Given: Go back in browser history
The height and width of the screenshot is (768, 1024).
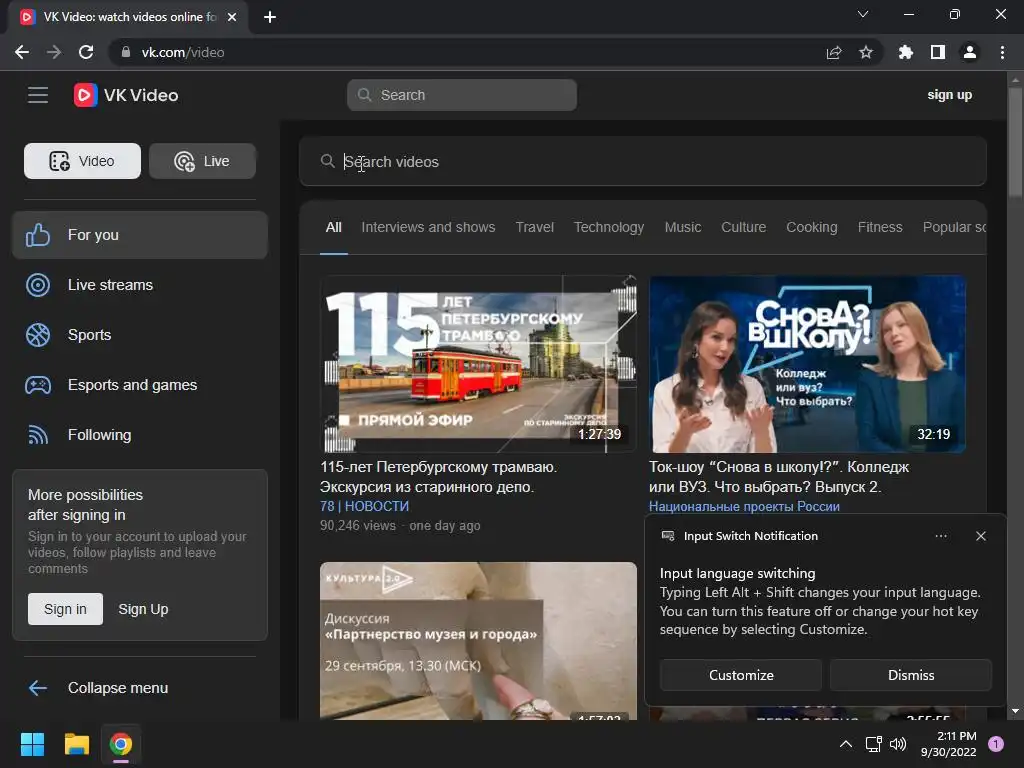Looking at the screenshot, I should pos(22,52).
